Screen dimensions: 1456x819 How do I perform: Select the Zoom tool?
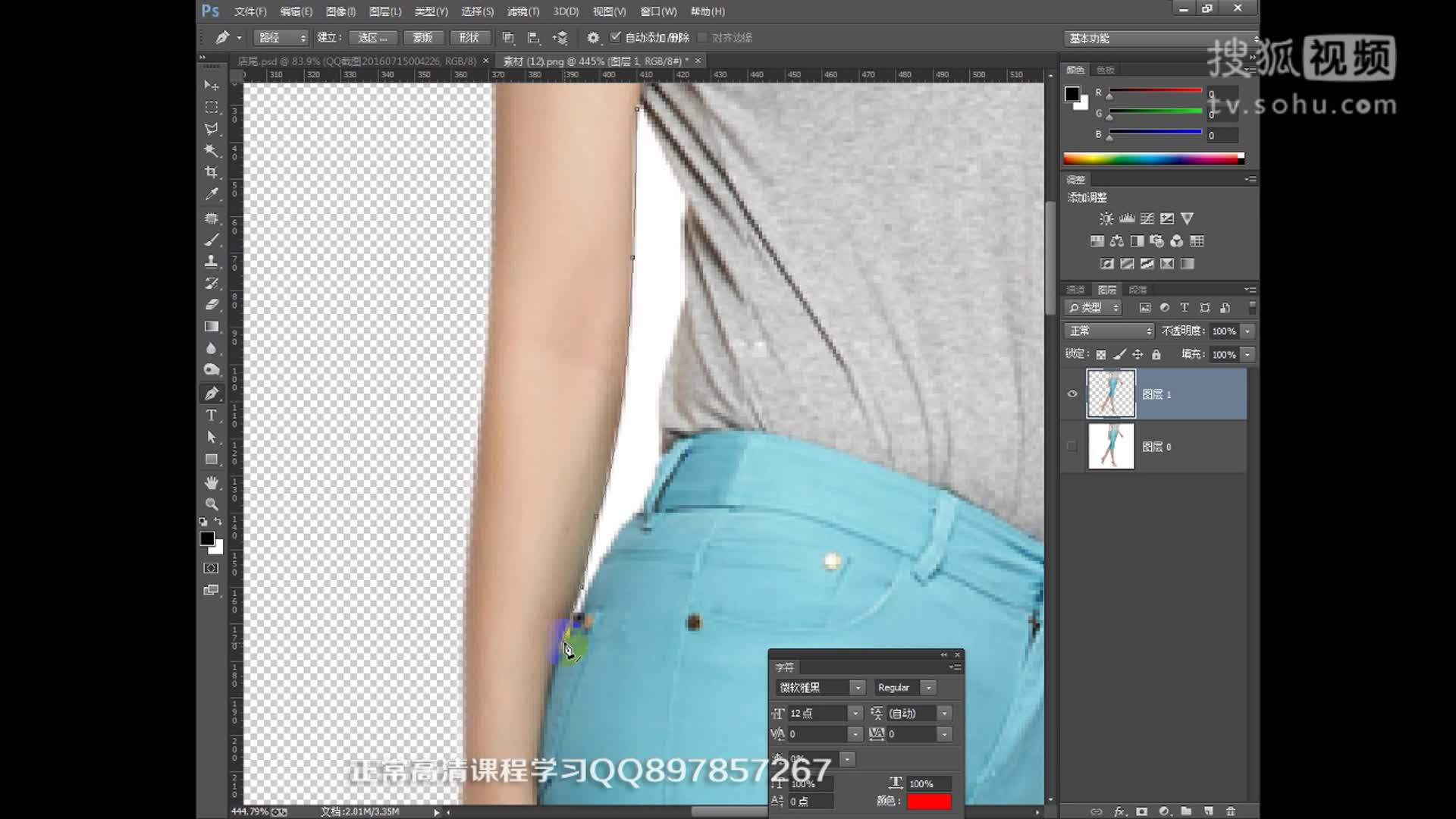212,504
